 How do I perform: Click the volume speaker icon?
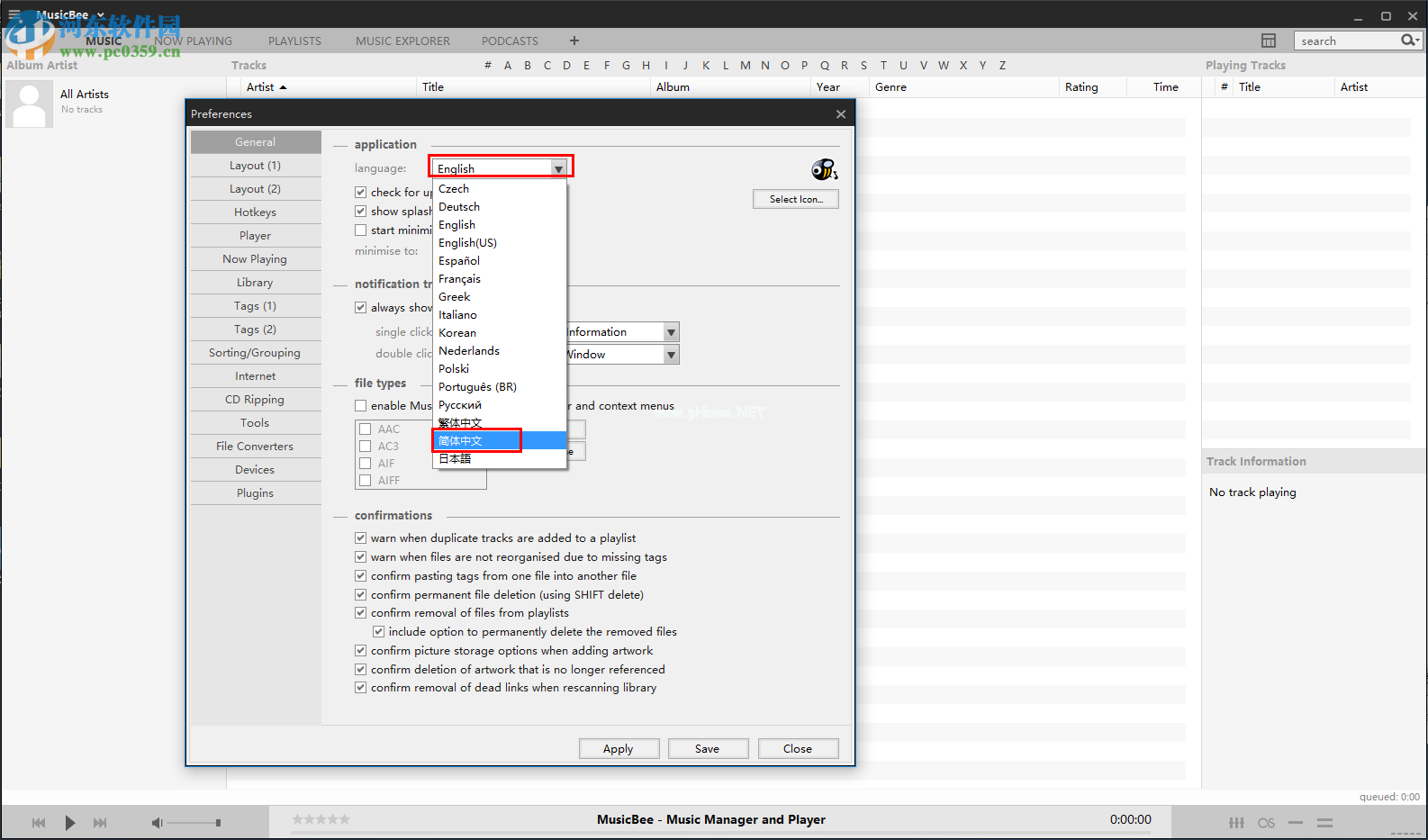click(x=157, y=823)
